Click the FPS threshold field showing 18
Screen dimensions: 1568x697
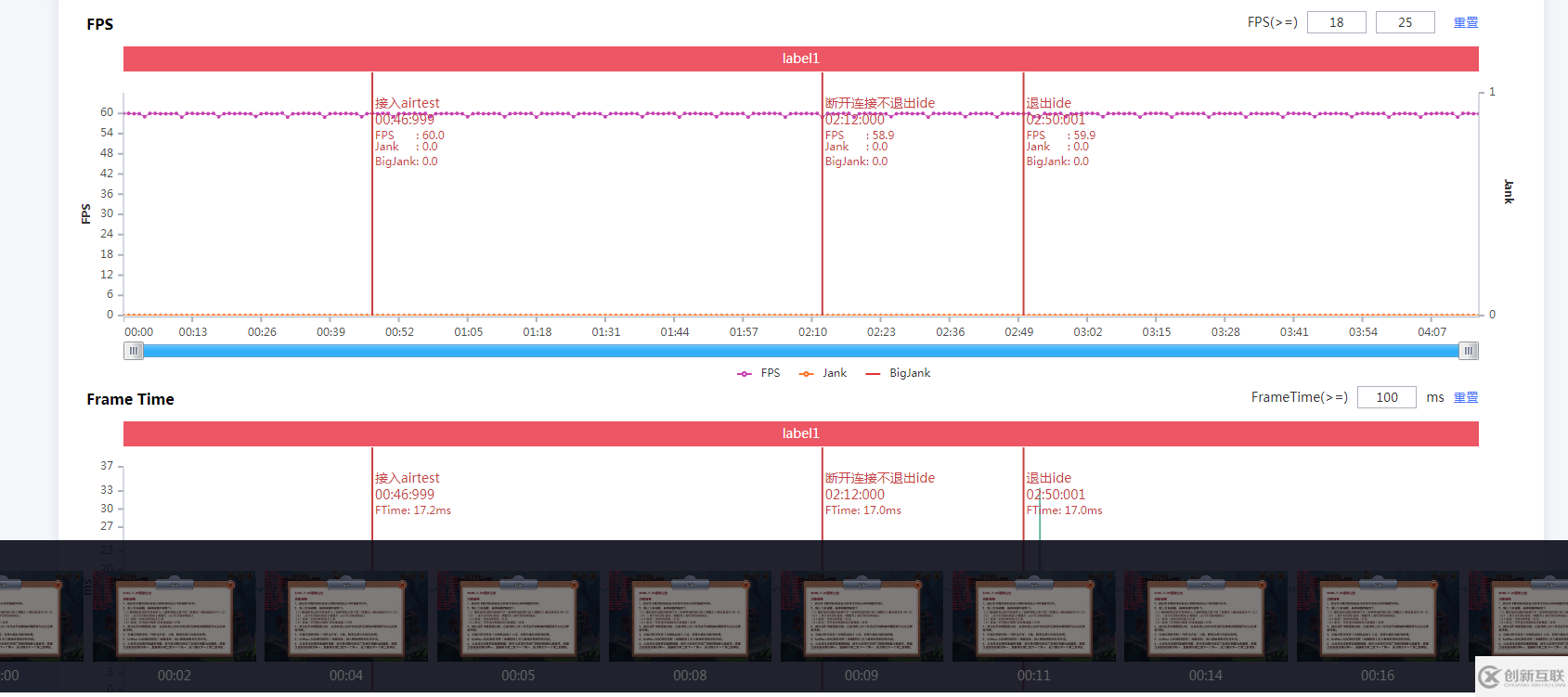1336,22
